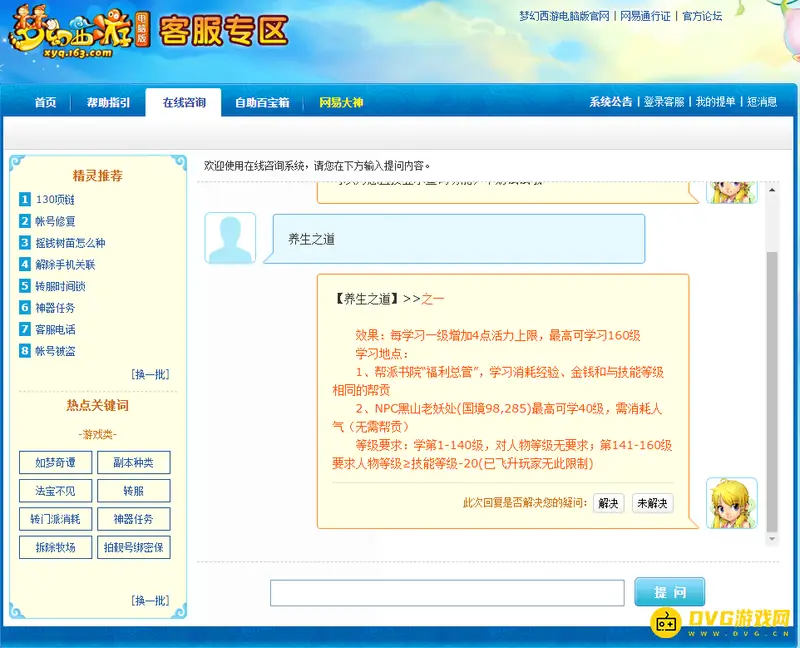The width and height of the screenshot is (800, 648).
Task: Select the 130项链 recommendation
Action: [x=55, y=200]
